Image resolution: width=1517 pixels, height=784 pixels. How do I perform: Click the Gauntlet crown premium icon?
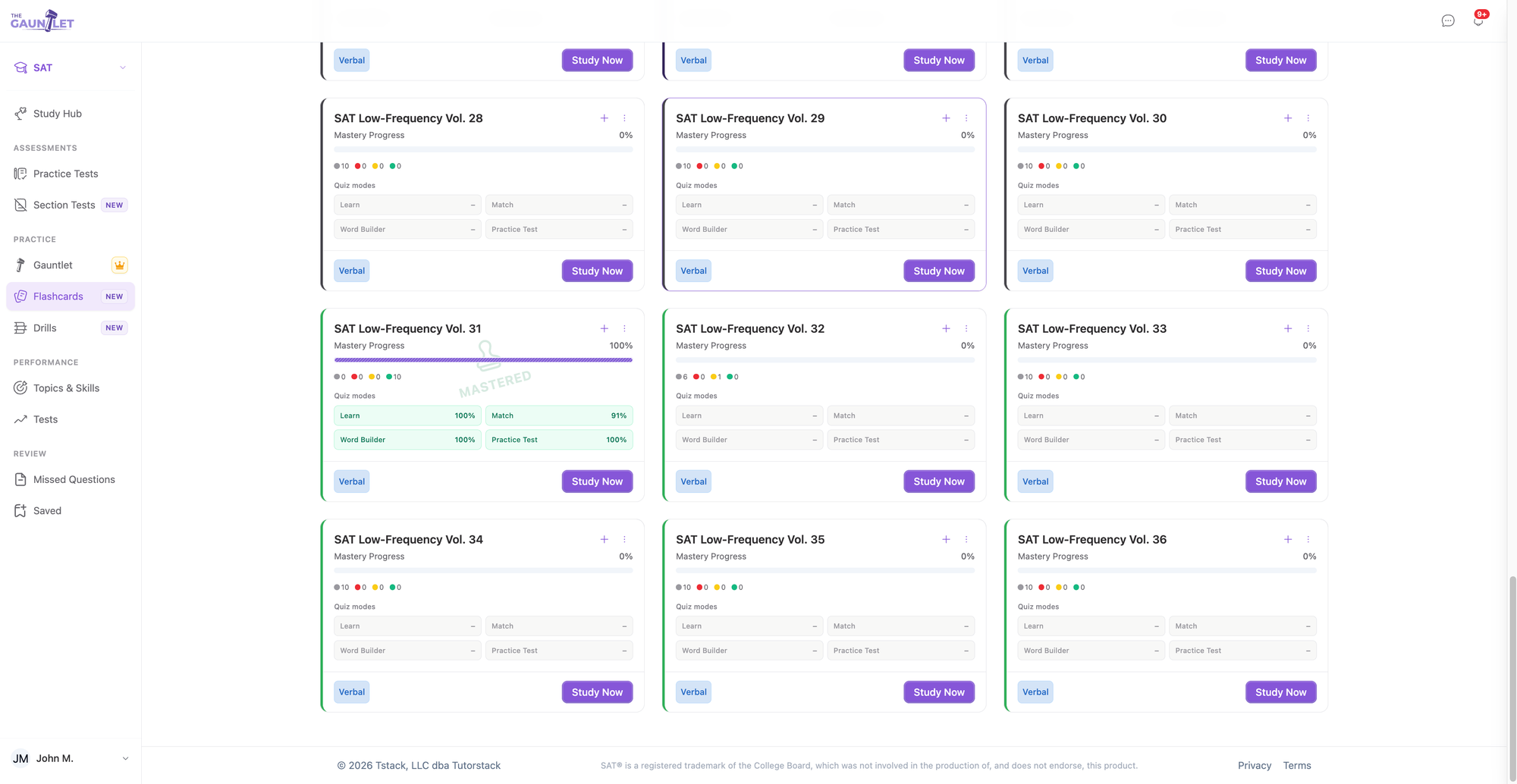120,265
